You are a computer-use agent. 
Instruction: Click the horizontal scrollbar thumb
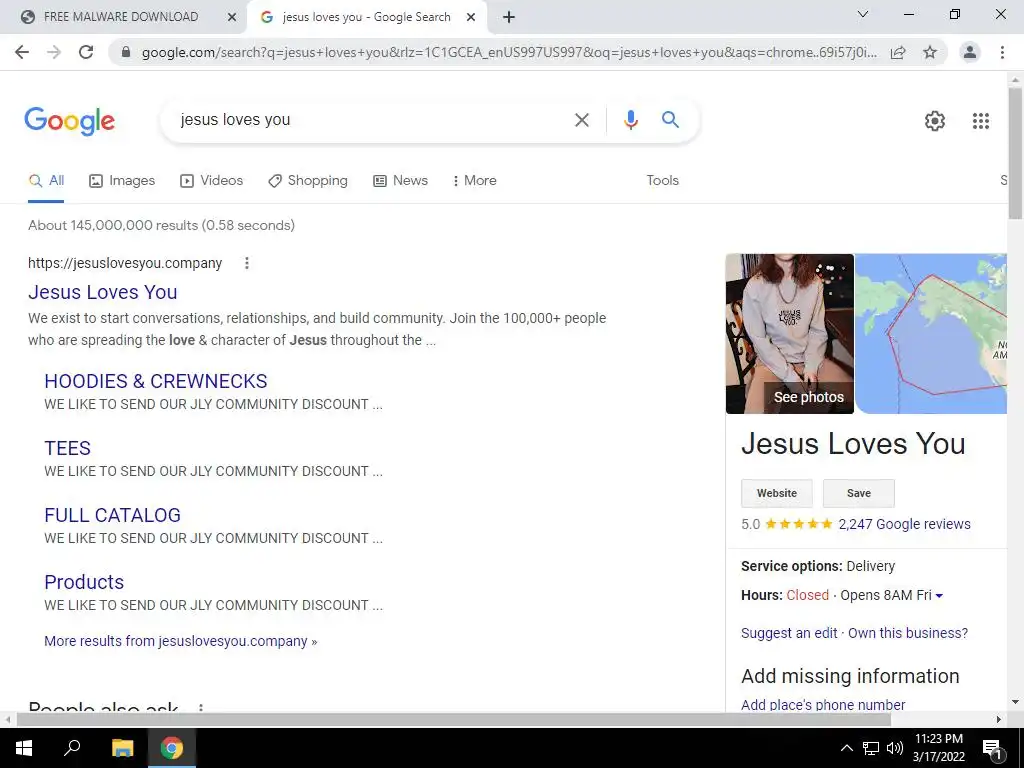[454, 719]
